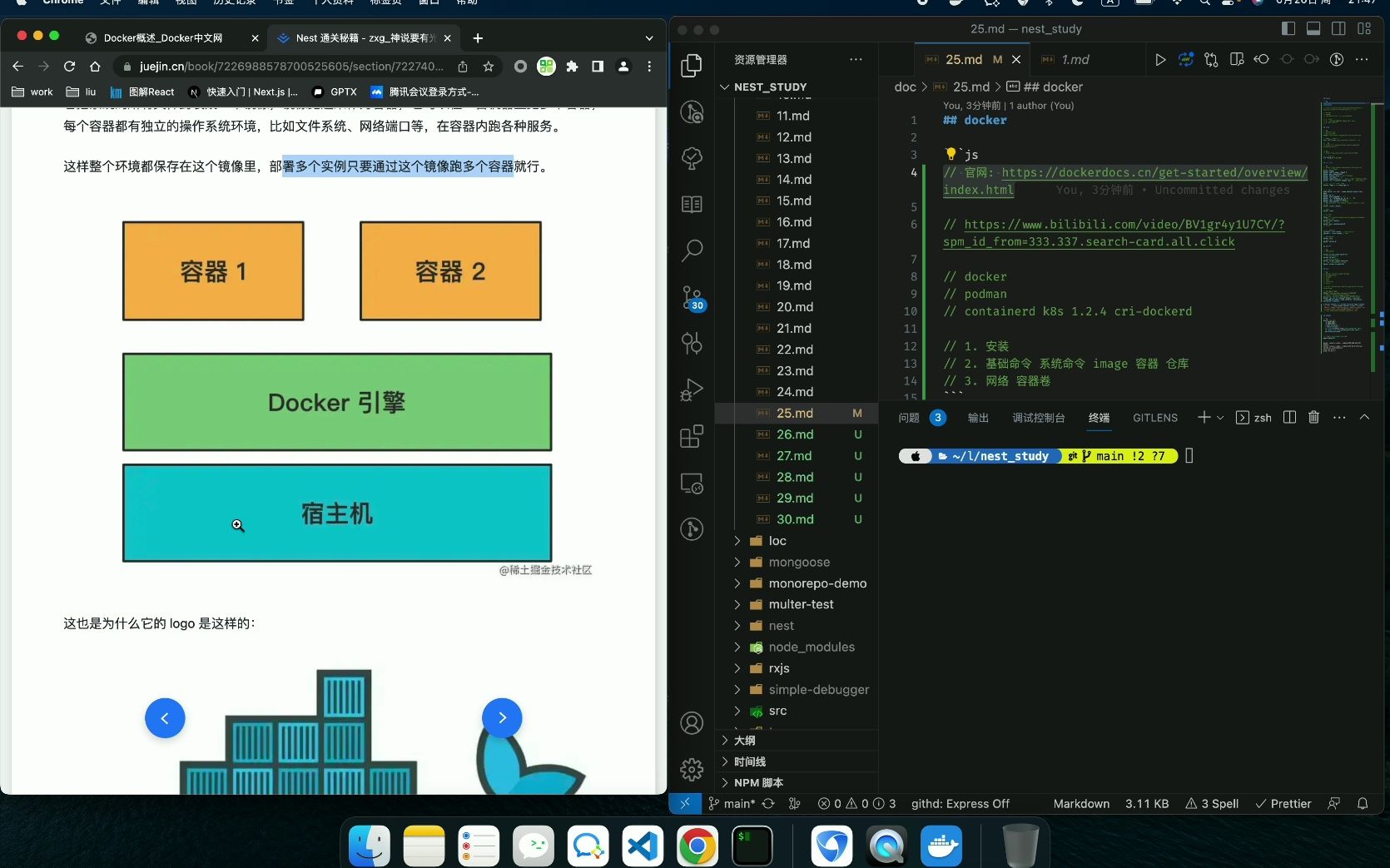Switch to the 输出 output tab
This screenshot has height=868, width=1390.
[x=978, y=418]
